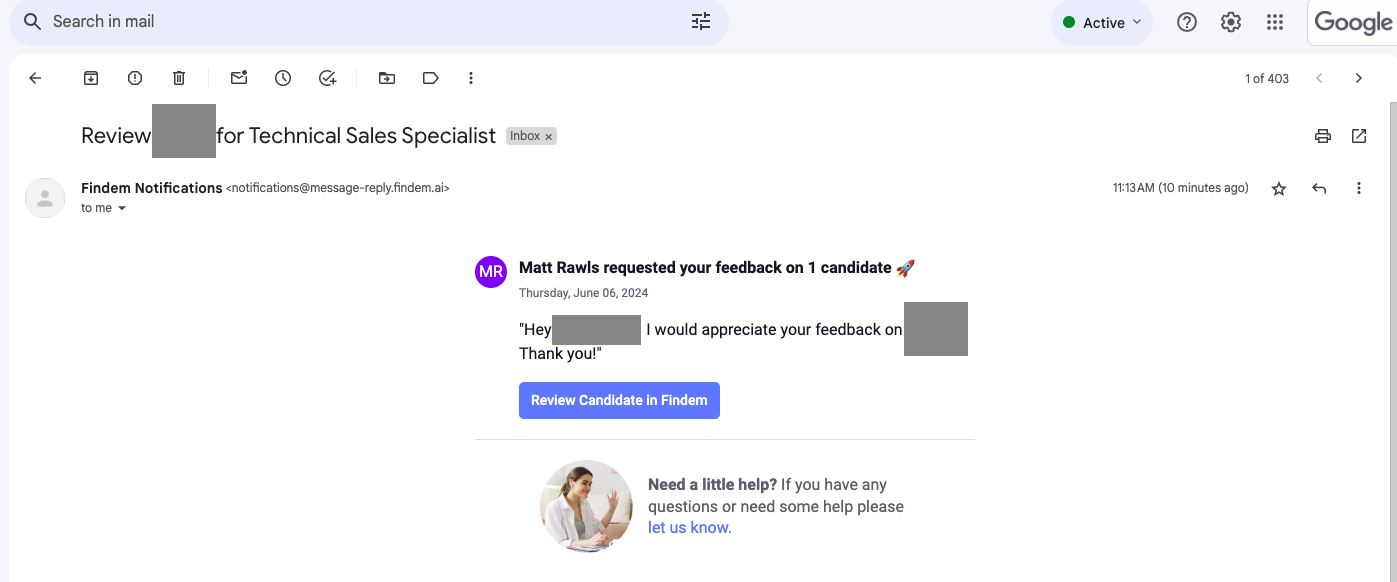The width and height of the screenshot is (1397, 582).
Task: Open the Active status dropdown
Action: point(1102,22)
